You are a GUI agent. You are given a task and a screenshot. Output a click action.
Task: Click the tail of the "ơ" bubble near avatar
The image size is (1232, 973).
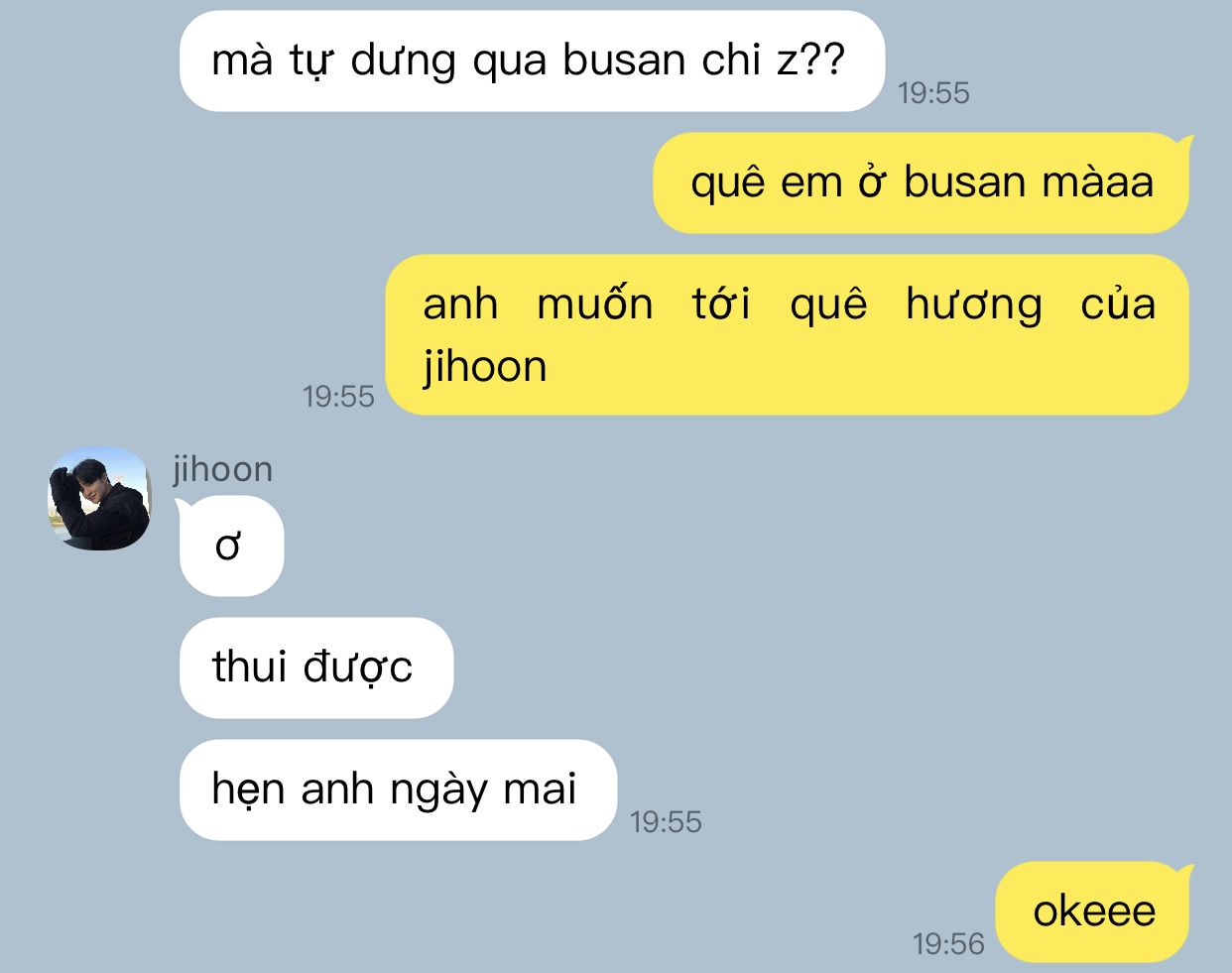[x=186, y=508]
